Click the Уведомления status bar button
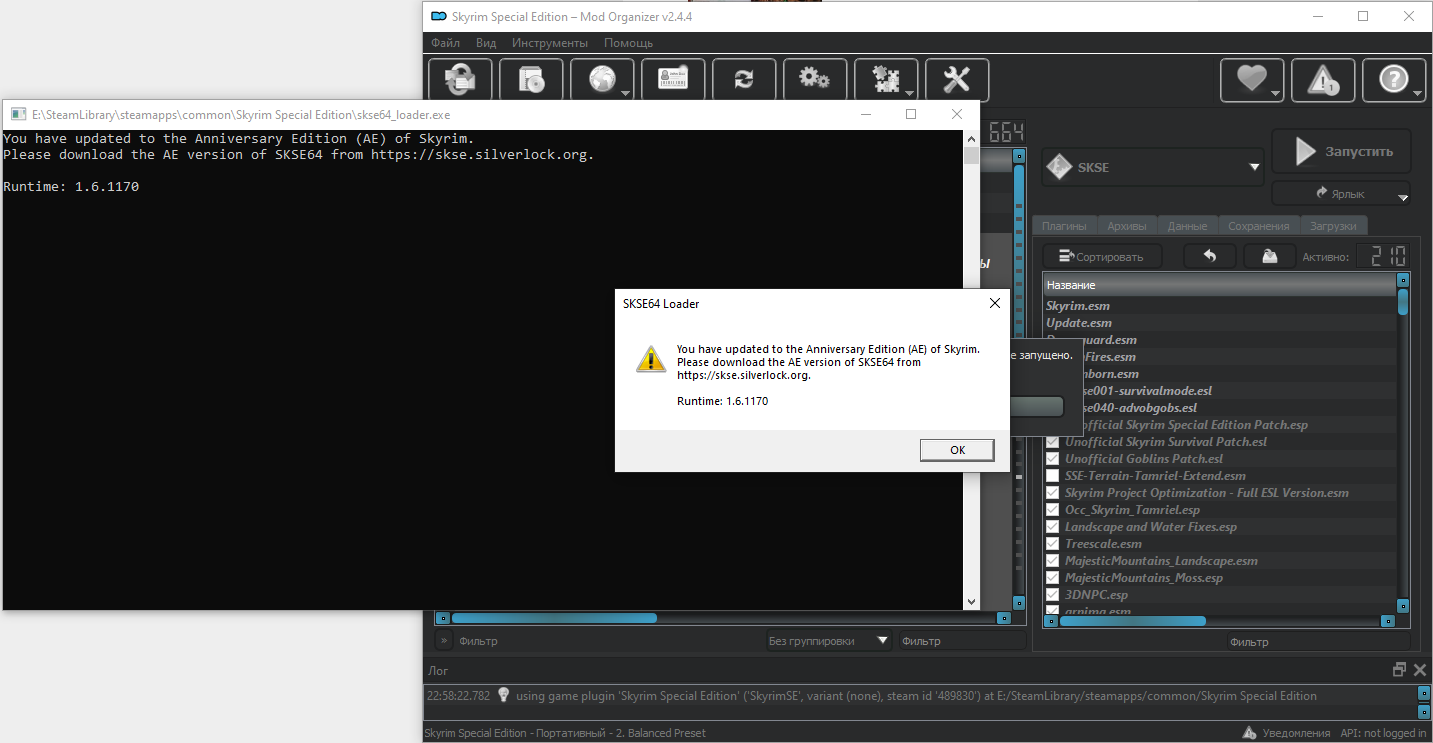The image size is (1433, 743). point(1286,733)
